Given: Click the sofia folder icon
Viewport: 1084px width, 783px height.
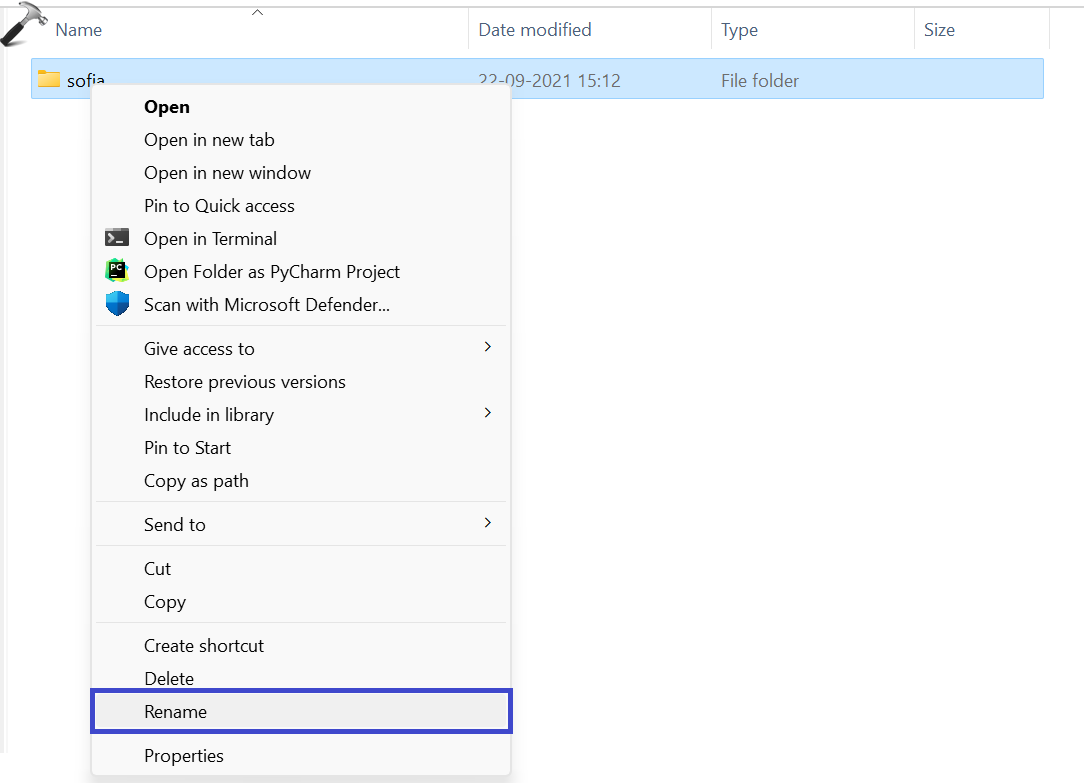Looking at the screenshot, I should click(49, 79).
